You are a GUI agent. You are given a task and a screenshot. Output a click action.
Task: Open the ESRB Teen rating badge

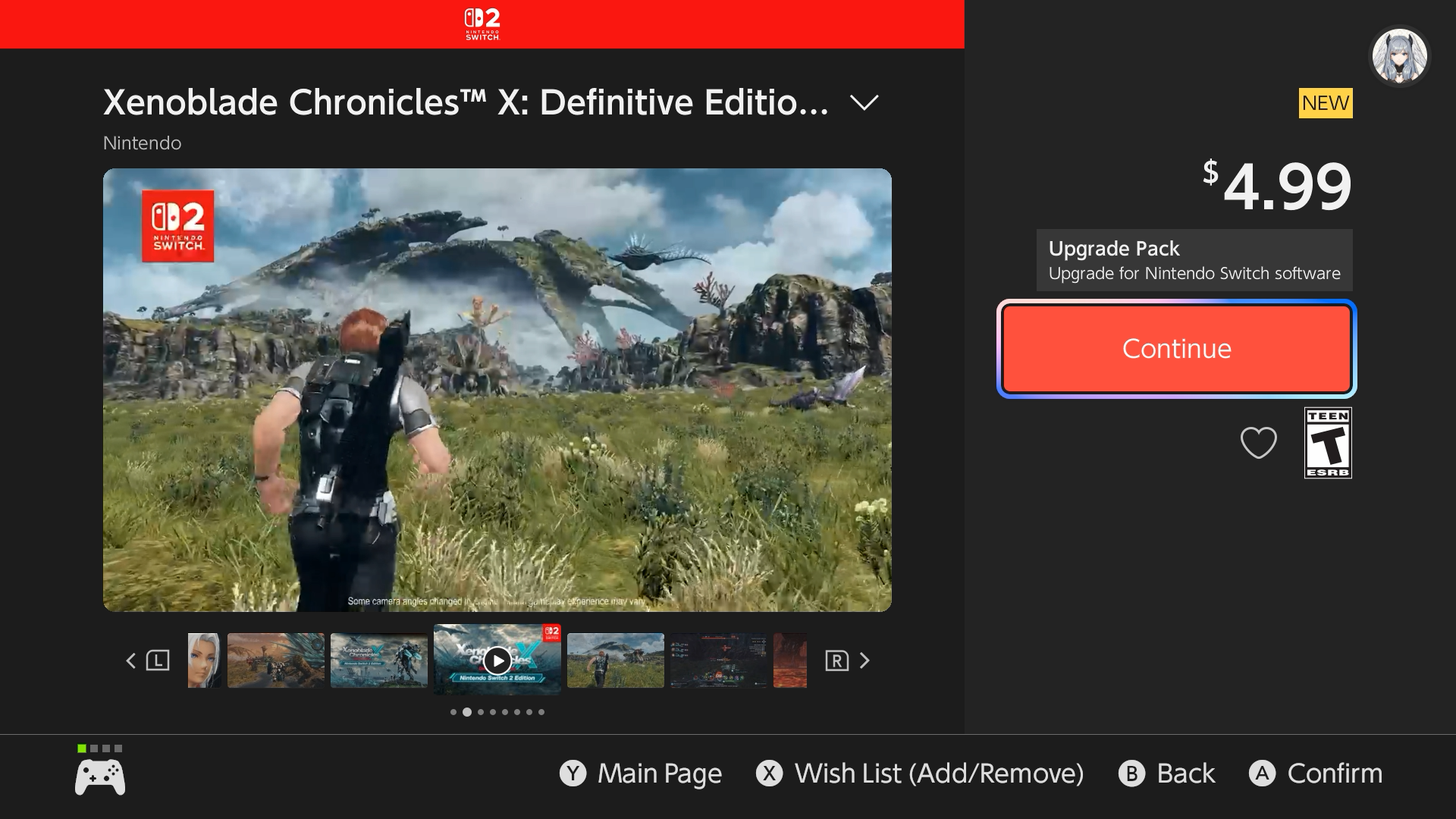click(x=1328, y=443)
